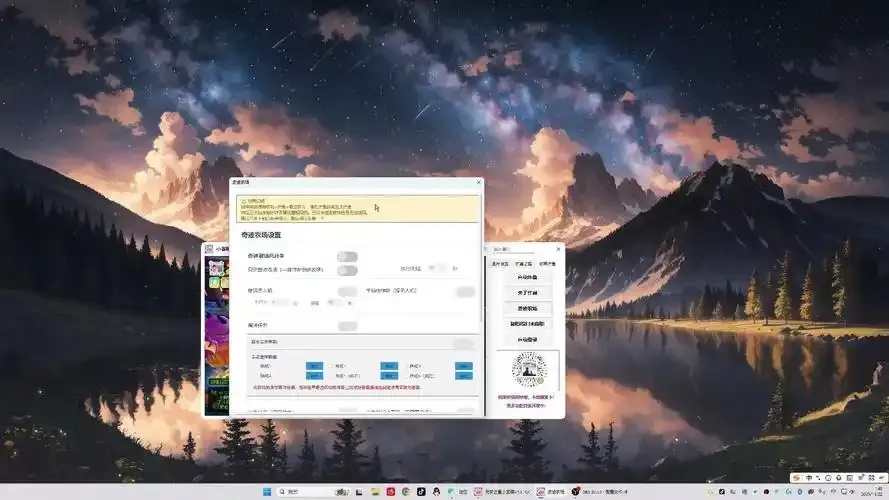Click the top-middle blue button in the grid

[x=389, y=366]
